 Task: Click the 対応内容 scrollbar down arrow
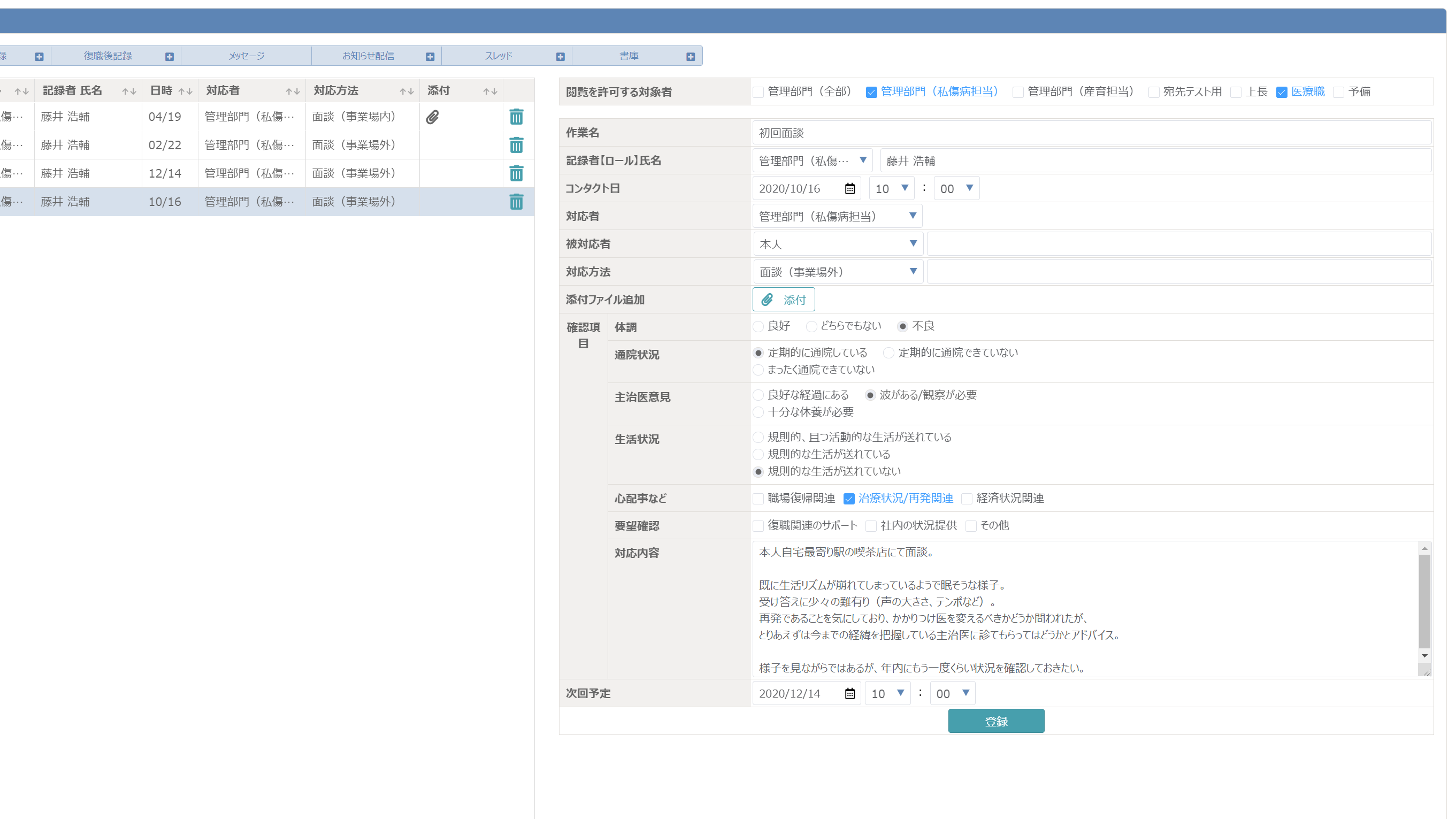[x=1424, y=656]
